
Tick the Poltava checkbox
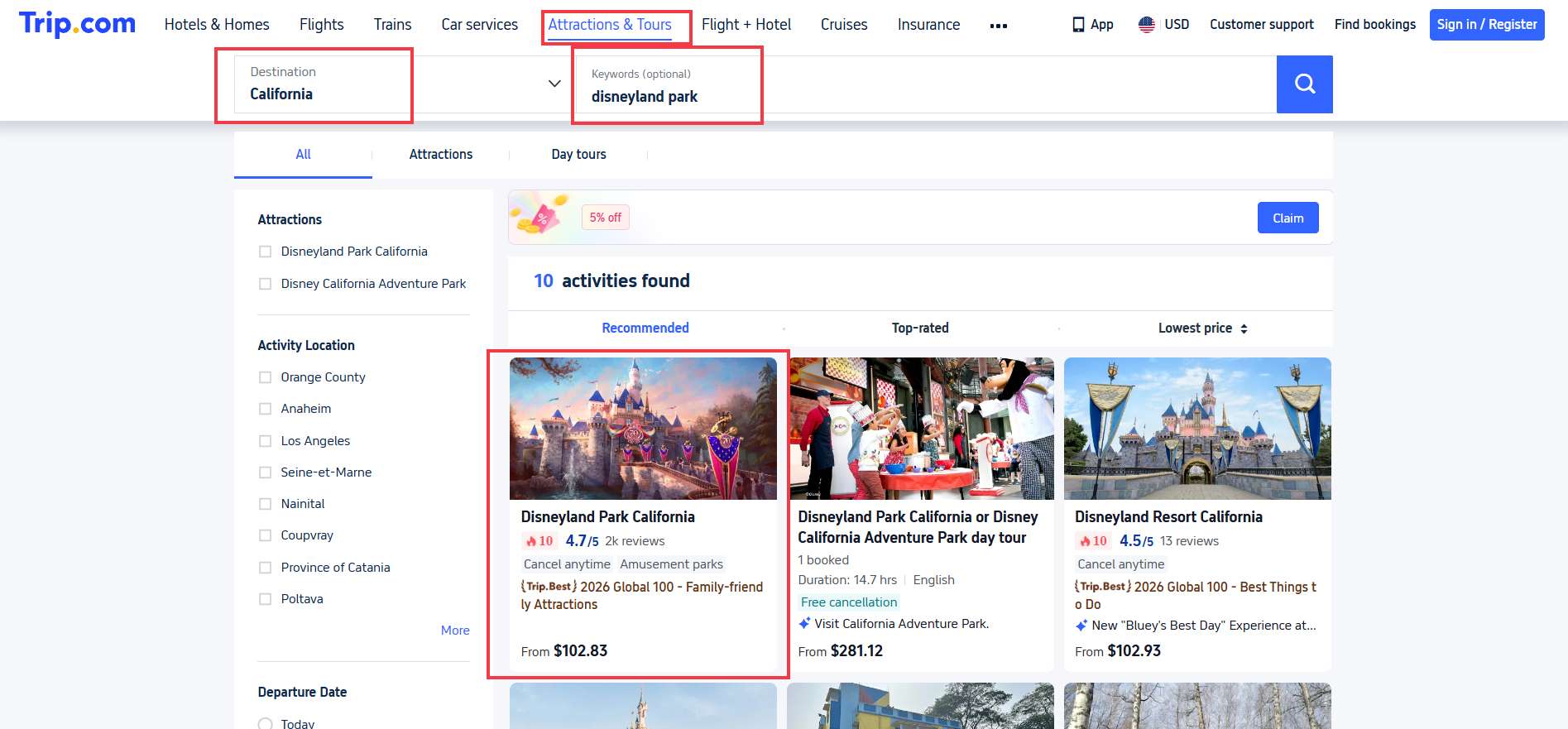pyautogui.click(x=265, y=599)
